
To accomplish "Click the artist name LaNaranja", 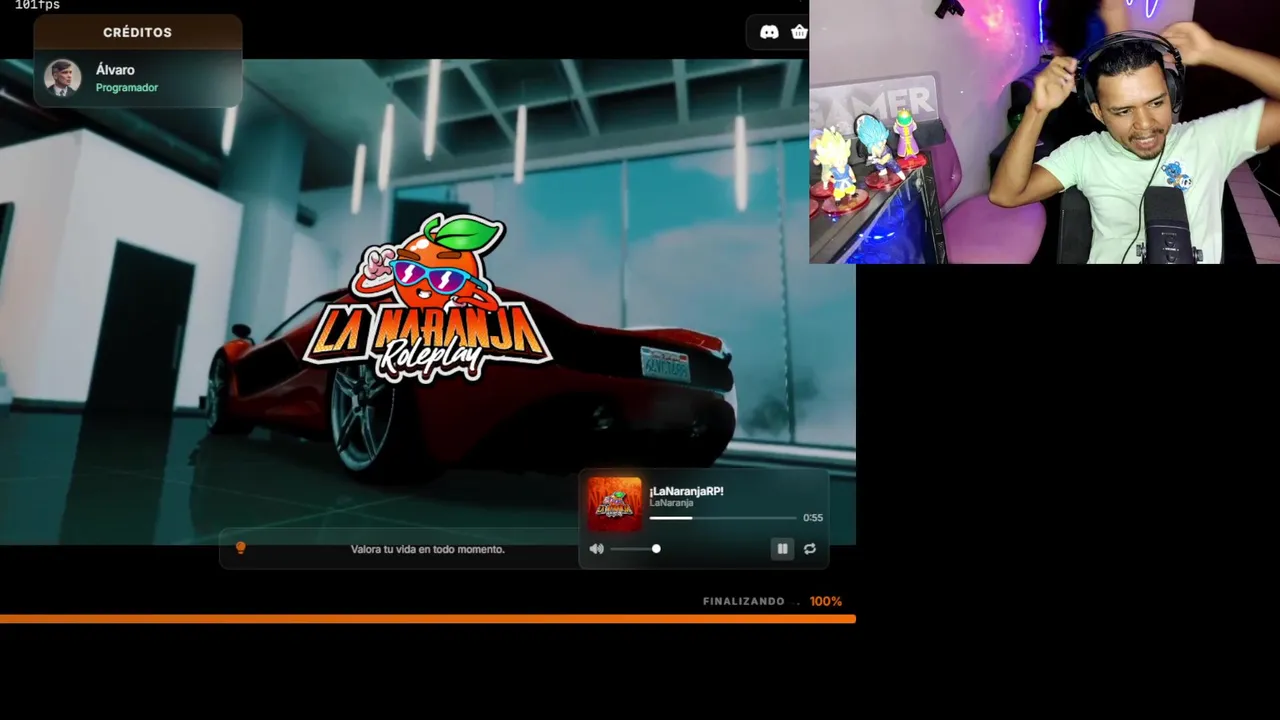I will point(671,503).
